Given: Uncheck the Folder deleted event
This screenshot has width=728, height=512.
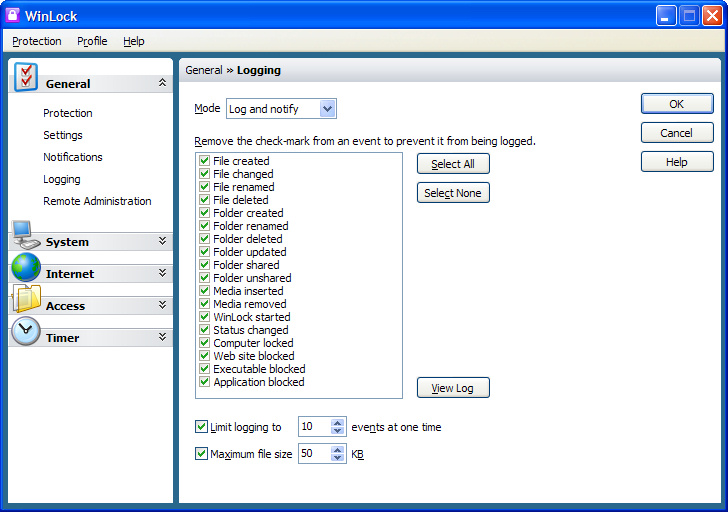Looking at the screenshot, I should point(204,239).
